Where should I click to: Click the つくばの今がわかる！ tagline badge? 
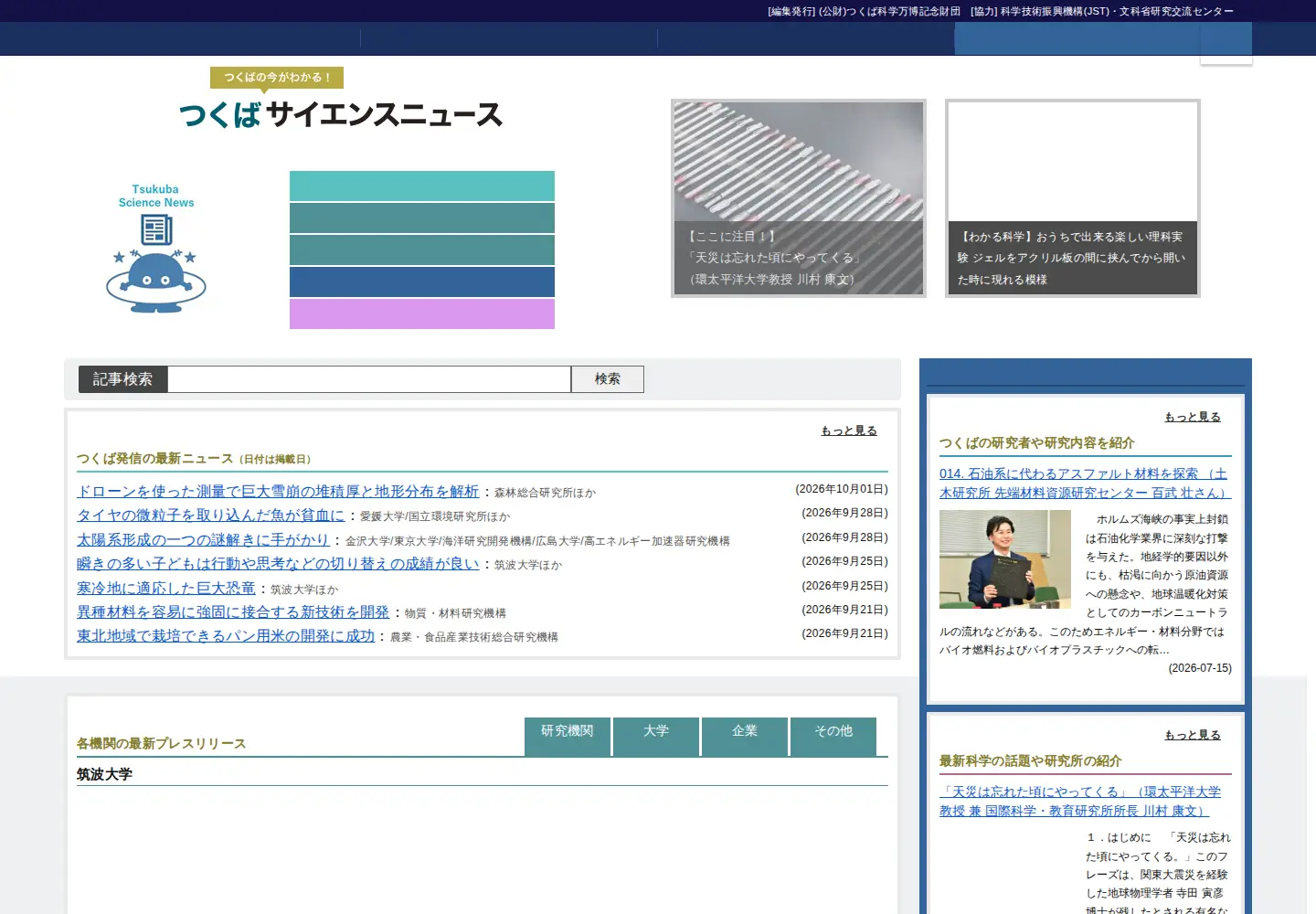pyautogui.click(x=277, y=78)
